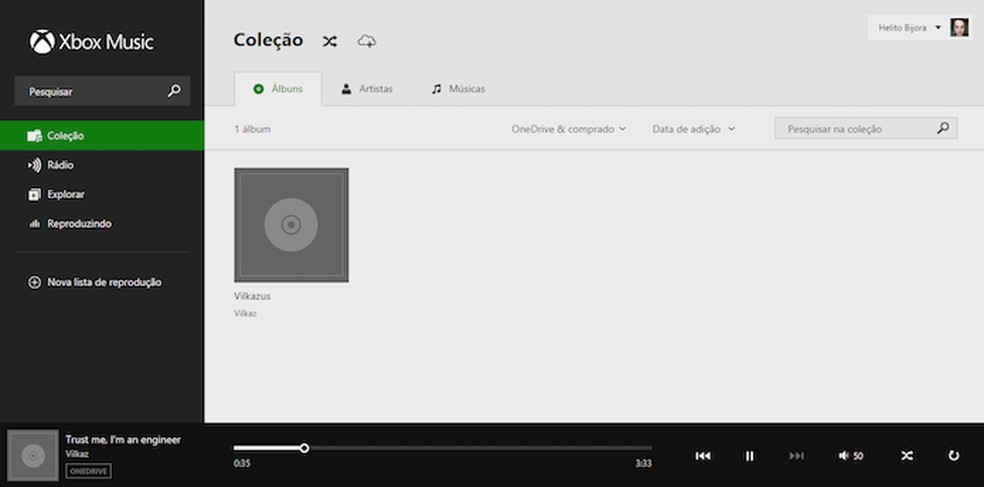Open Explorar in the sidebar
Screen dimensions: 984x487
tap(102, 195)
